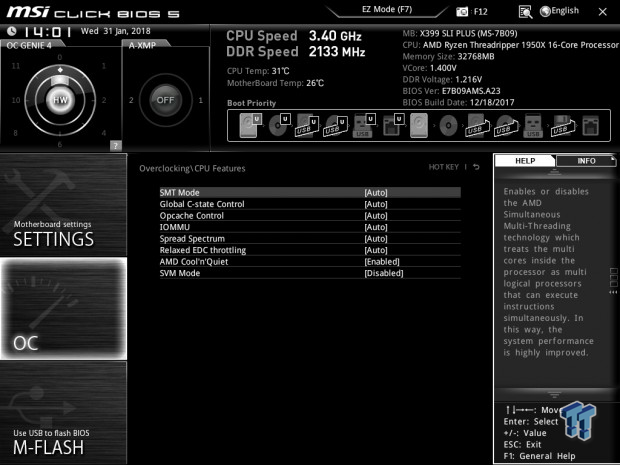Click the clock icon beside the time
The image size is (620, 465).
pos(12,30)
